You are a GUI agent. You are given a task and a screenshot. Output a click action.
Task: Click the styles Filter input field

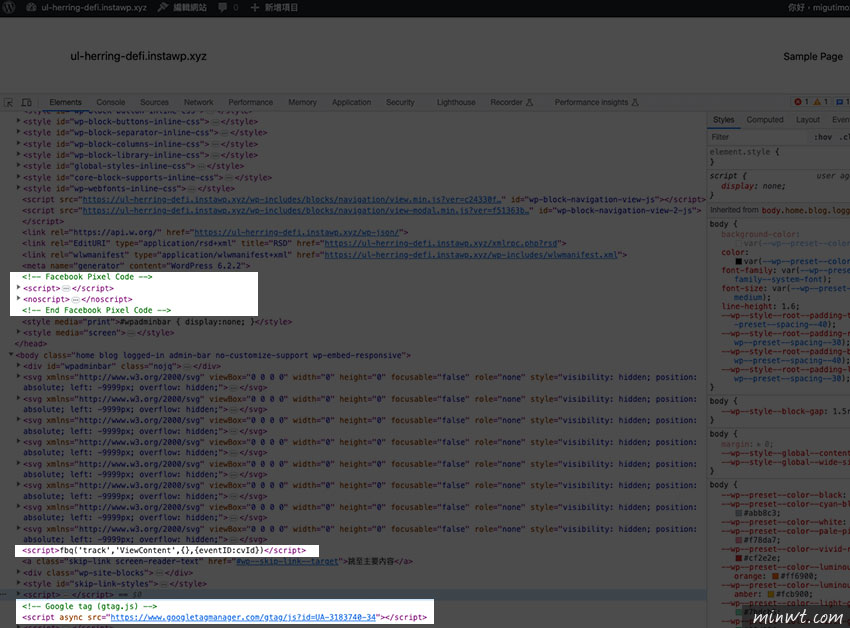pos(759,137)
